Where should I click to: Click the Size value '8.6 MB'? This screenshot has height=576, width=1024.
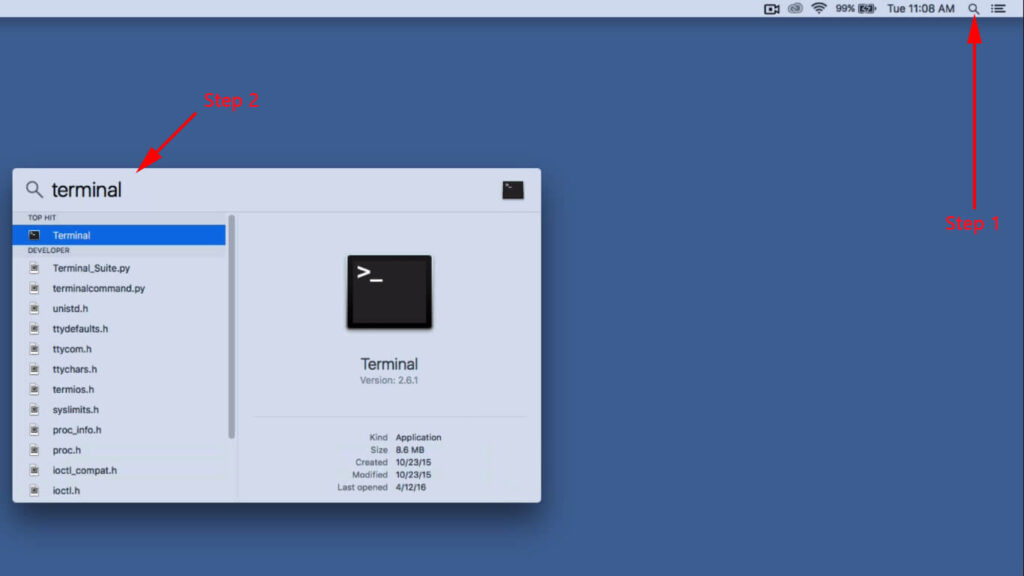410,450
